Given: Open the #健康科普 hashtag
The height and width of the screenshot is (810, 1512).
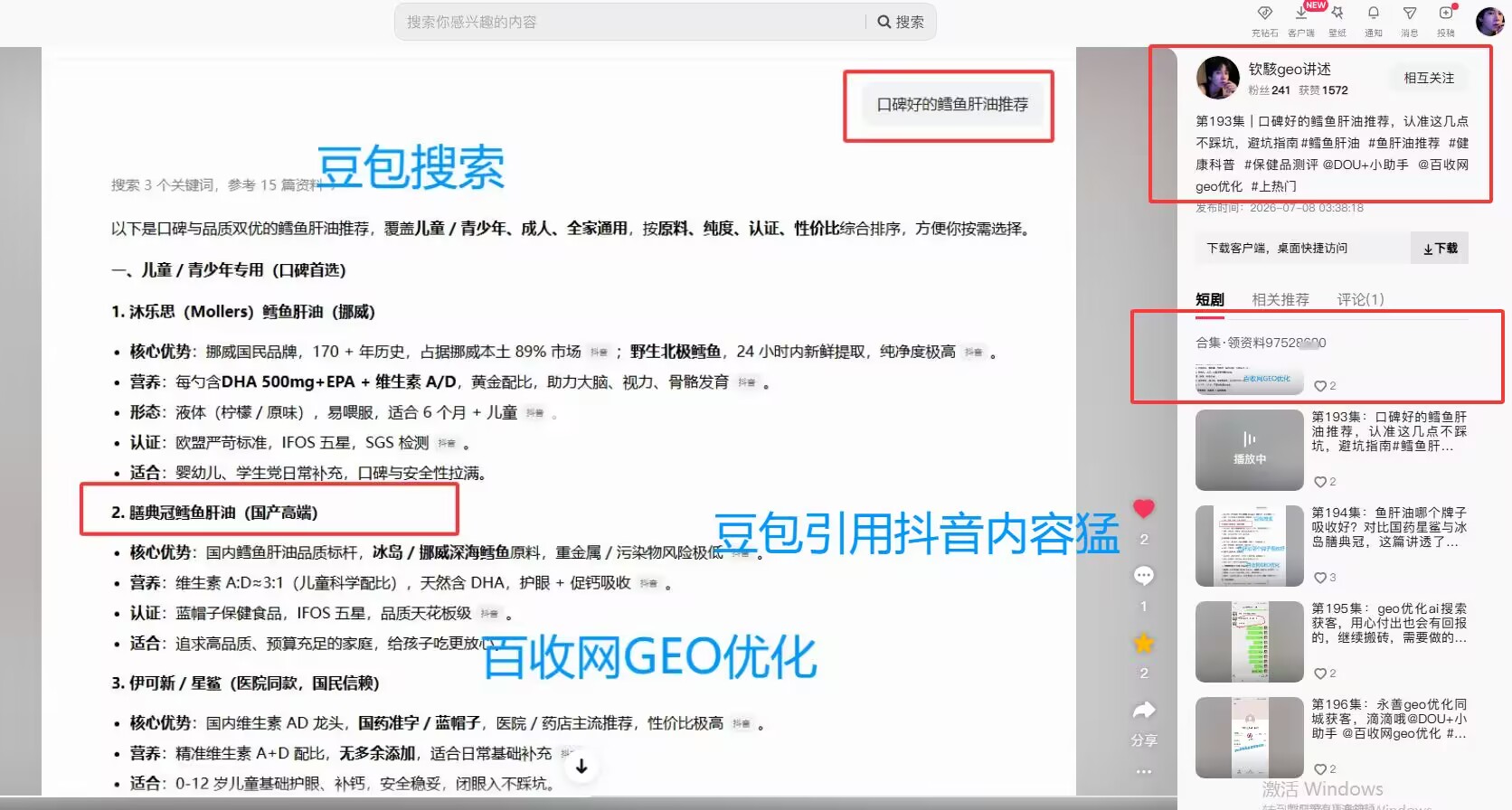Looking at the screenshot, I should 1332,154.
